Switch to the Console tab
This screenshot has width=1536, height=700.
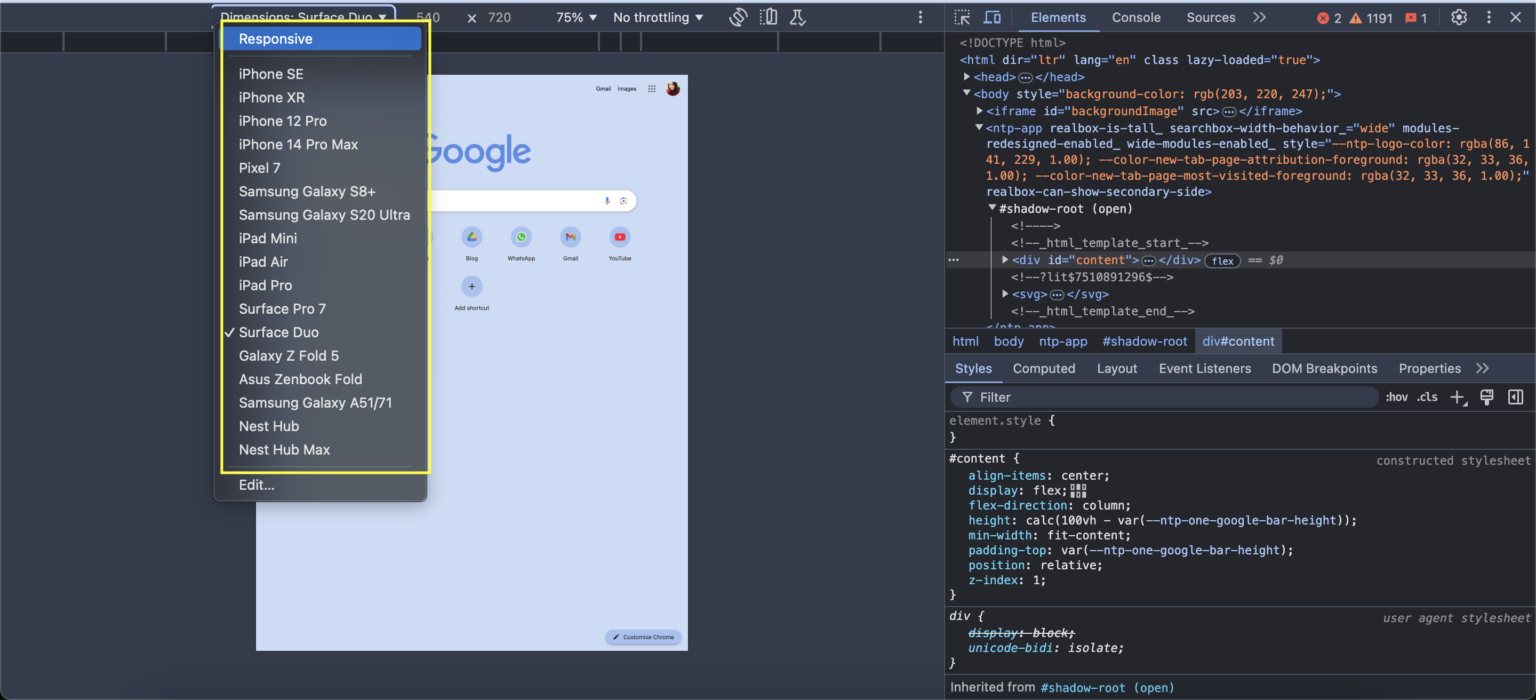[x=1136, y=17]
